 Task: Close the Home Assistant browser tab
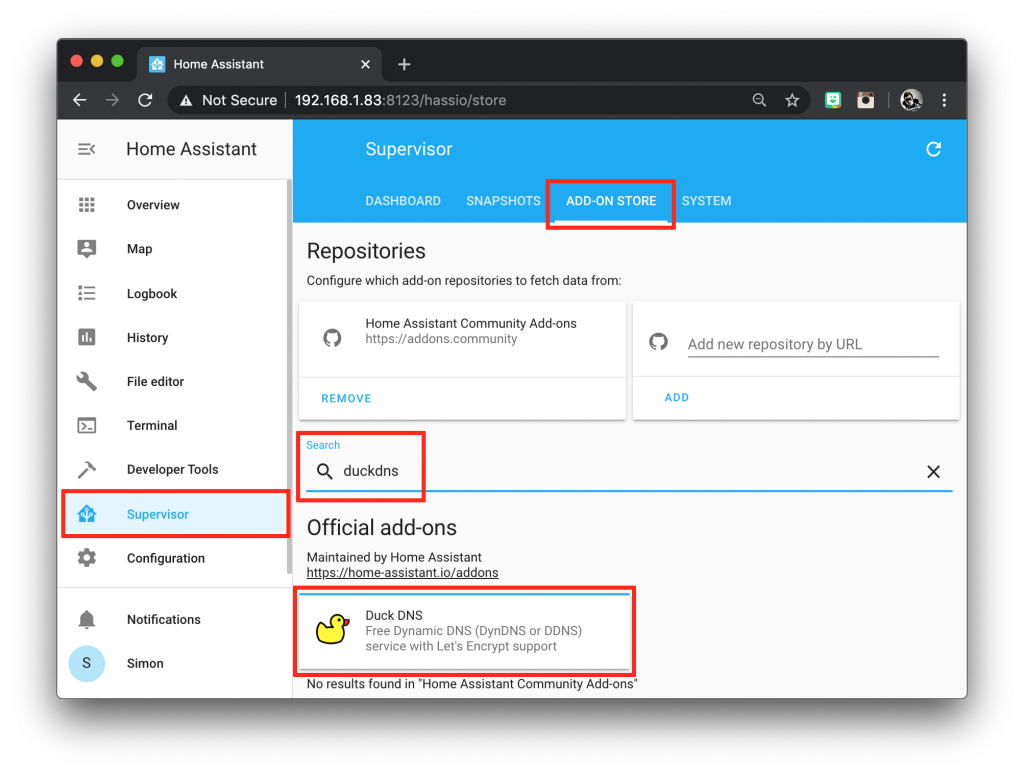pyautogui.click(x=365, y=64)
